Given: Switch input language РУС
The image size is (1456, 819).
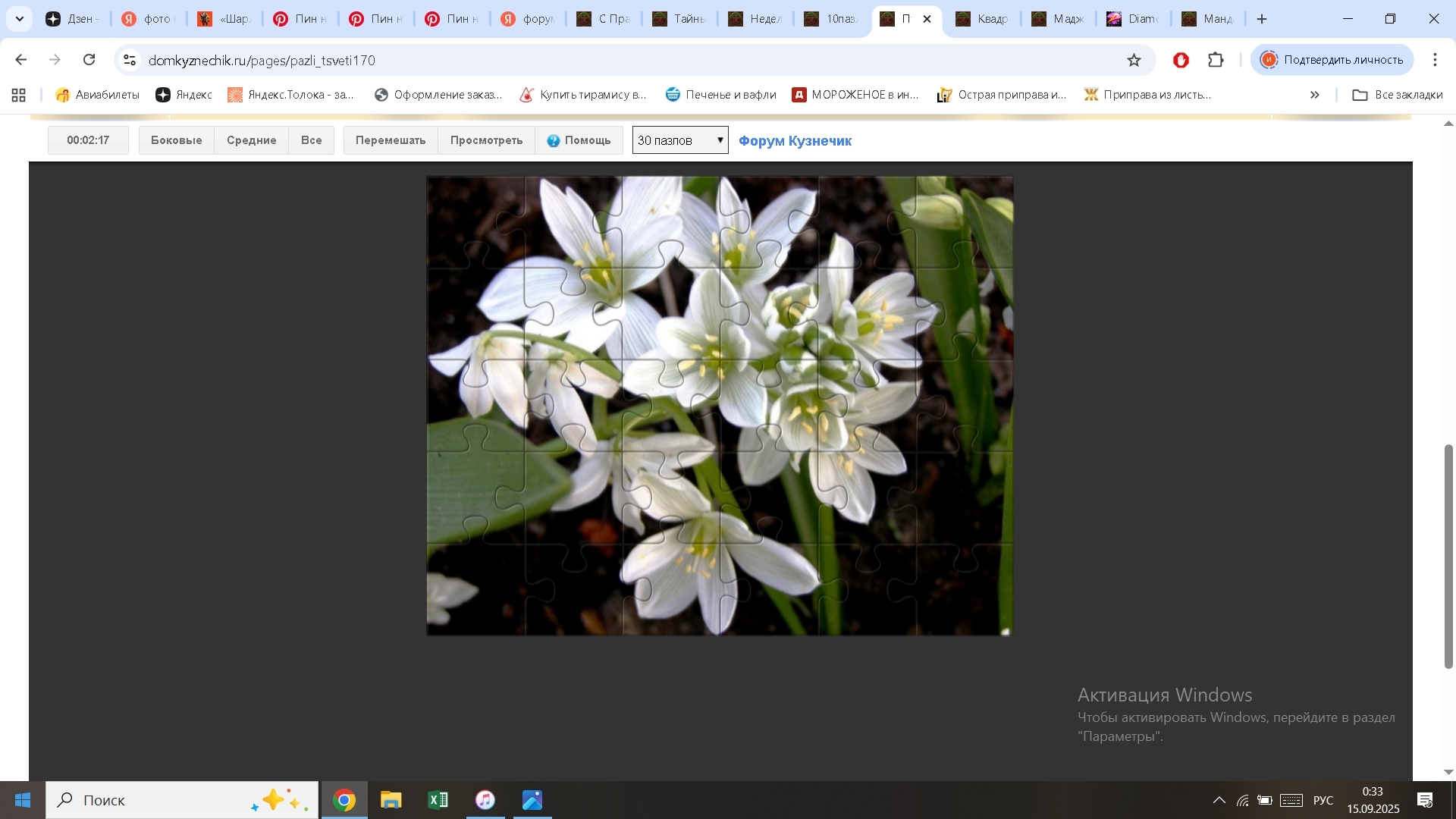Looking at the screenshot, I should tap(1323, 800).
